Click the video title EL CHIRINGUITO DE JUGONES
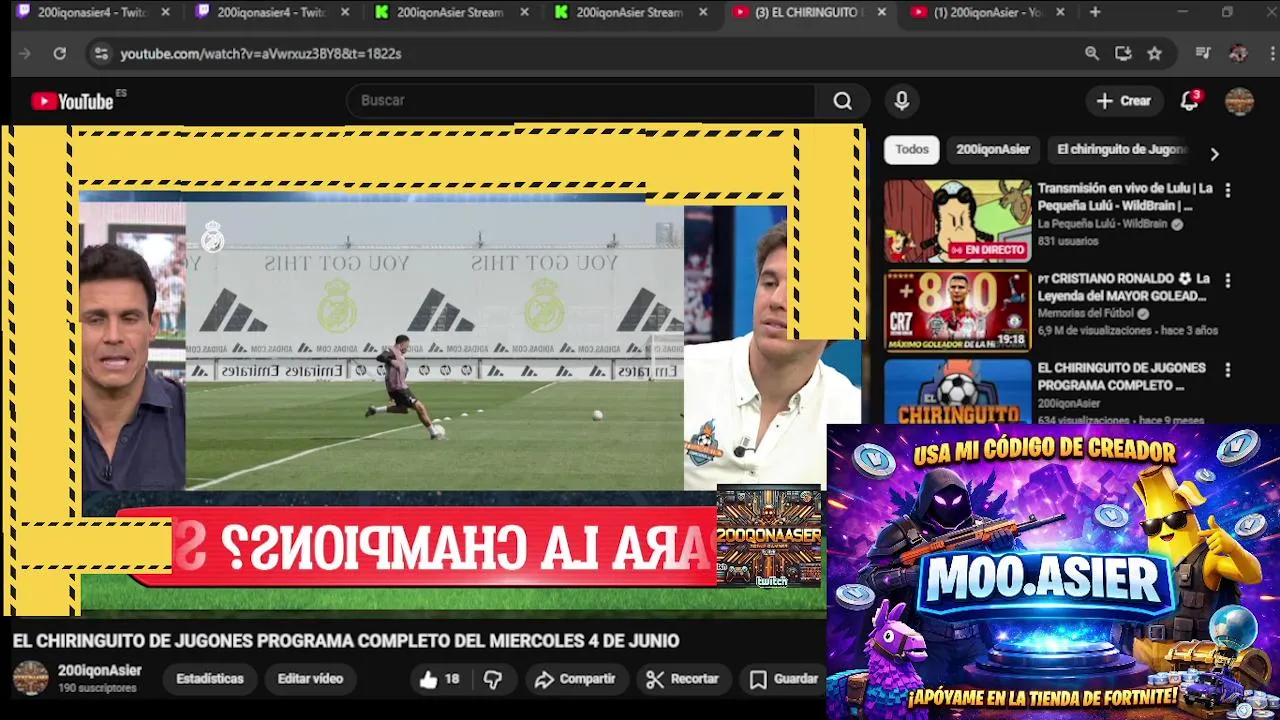The width and height of the screenshot is (1280, 720). pos(346,641)
